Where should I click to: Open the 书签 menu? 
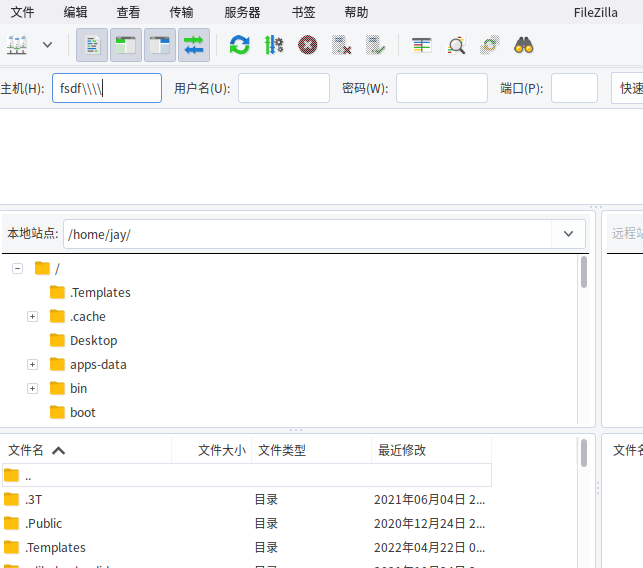pos(303,12)
